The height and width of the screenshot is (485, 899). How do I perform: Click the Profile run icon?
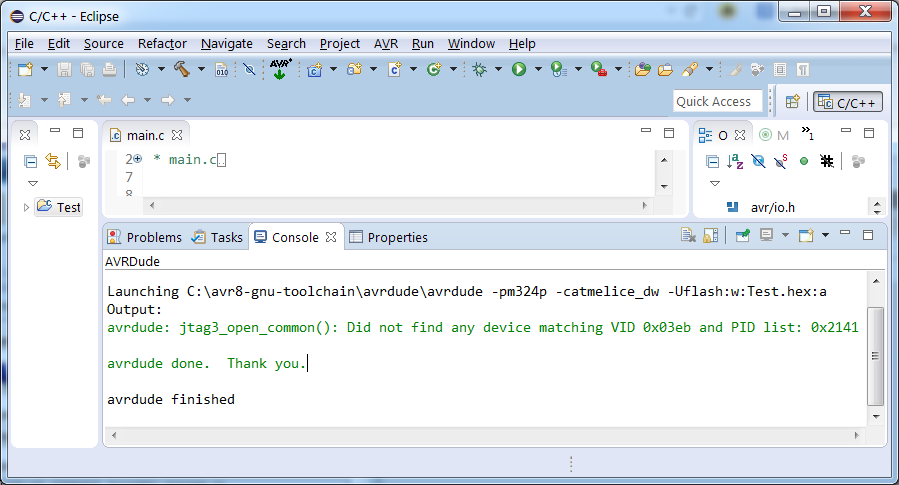click(558, 69)
